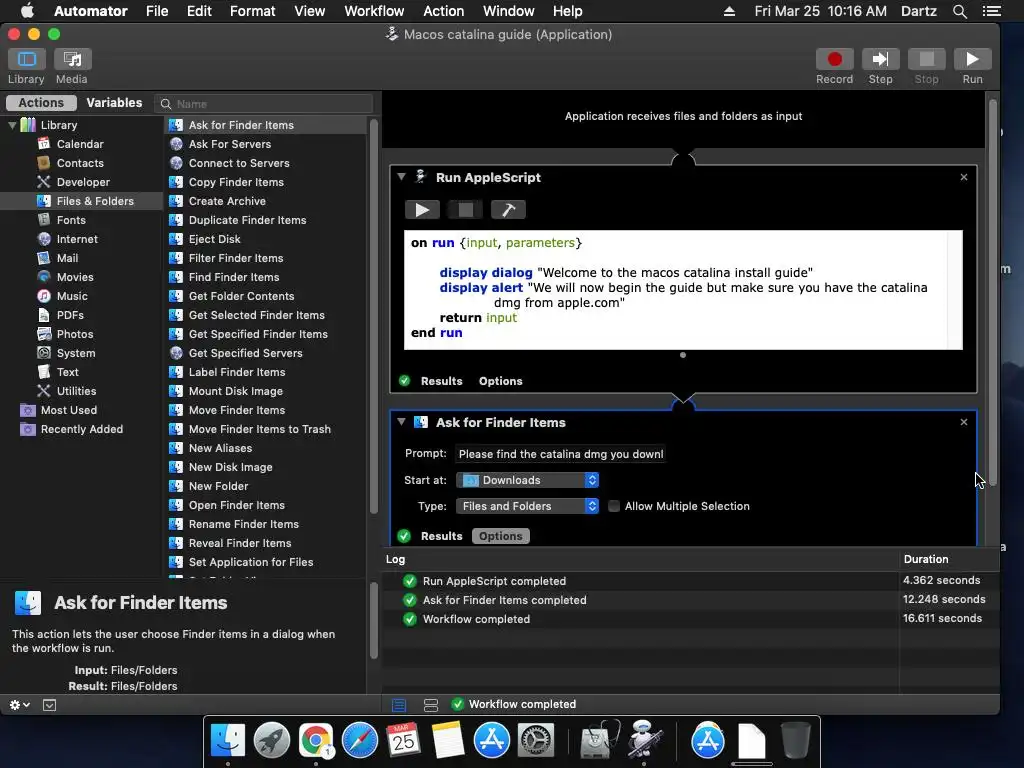Show Results of Run AppleScript action
The width and height of the screenshot is (1024, 768).
(441, 381)
